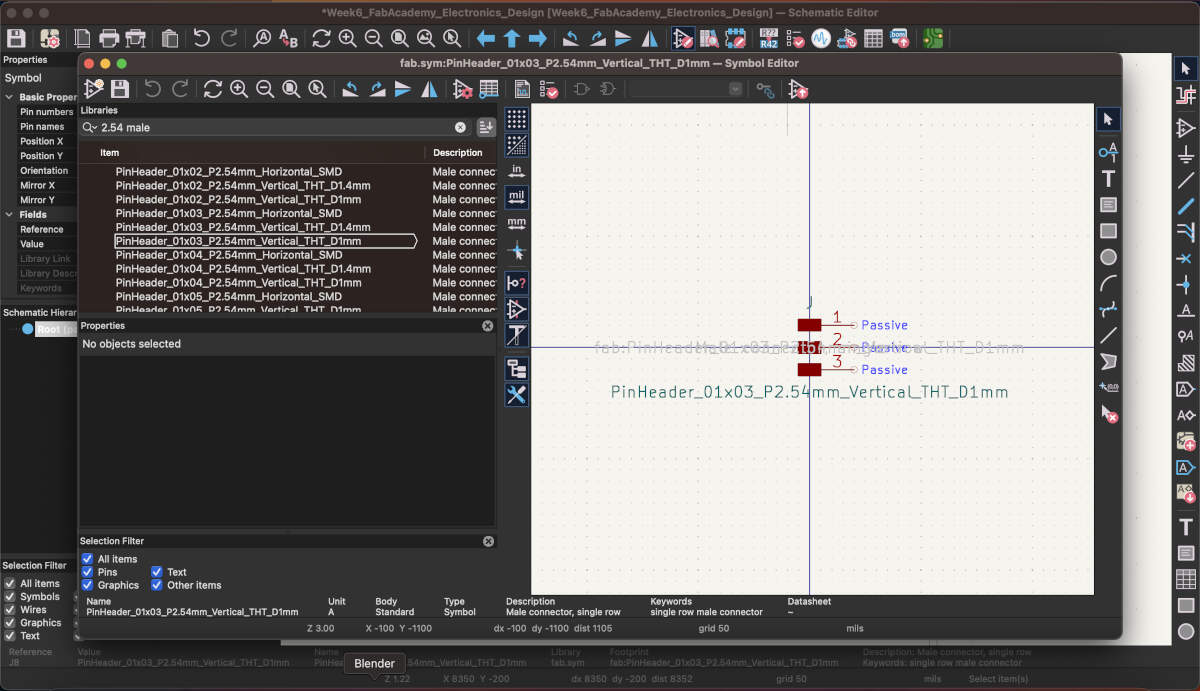Add current symbol to schematic icon

pyautogui.click(x=799, y=89)
